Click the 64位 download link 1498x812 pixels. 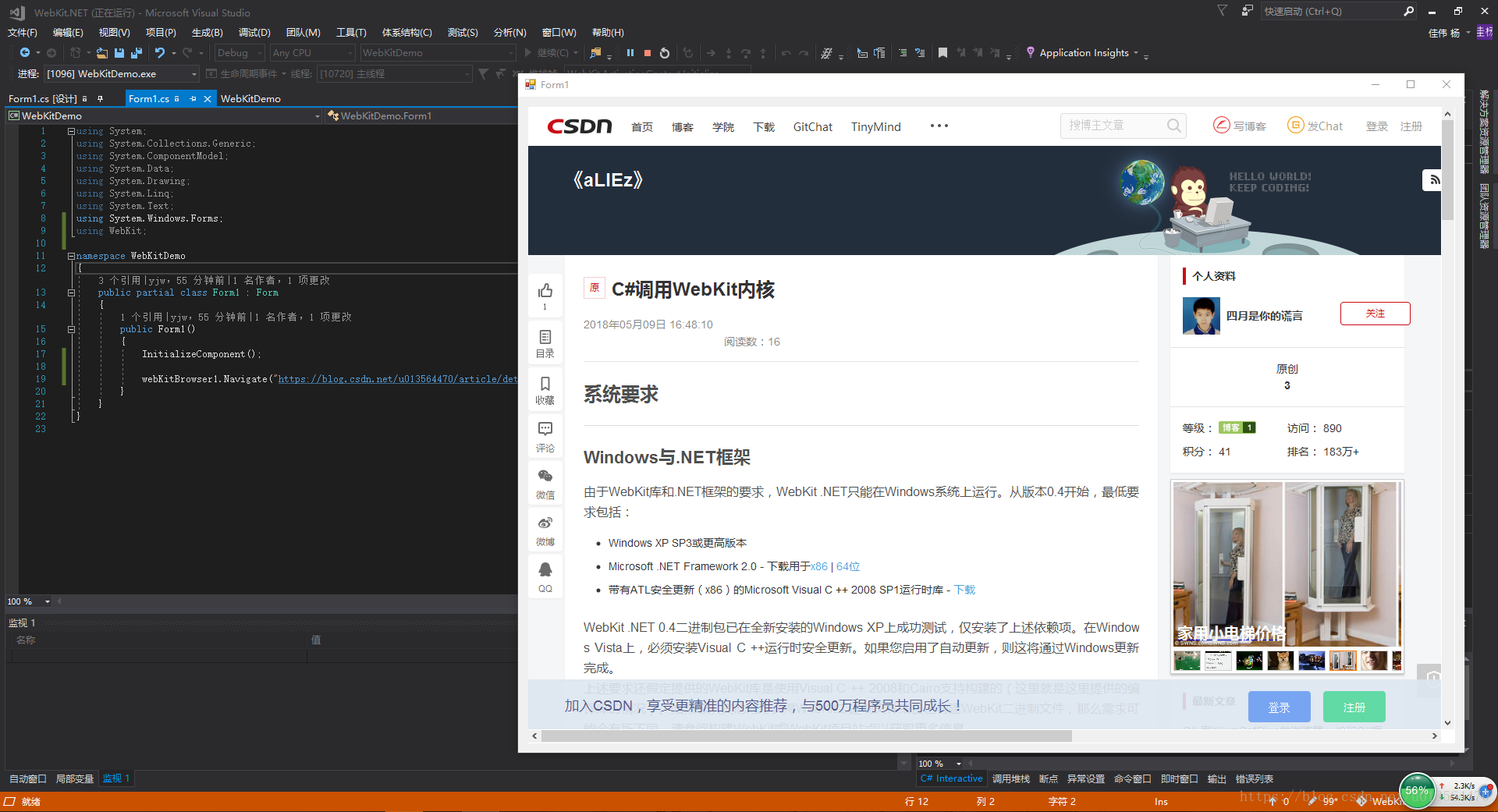pyautogui.click(x=848, y=566)
